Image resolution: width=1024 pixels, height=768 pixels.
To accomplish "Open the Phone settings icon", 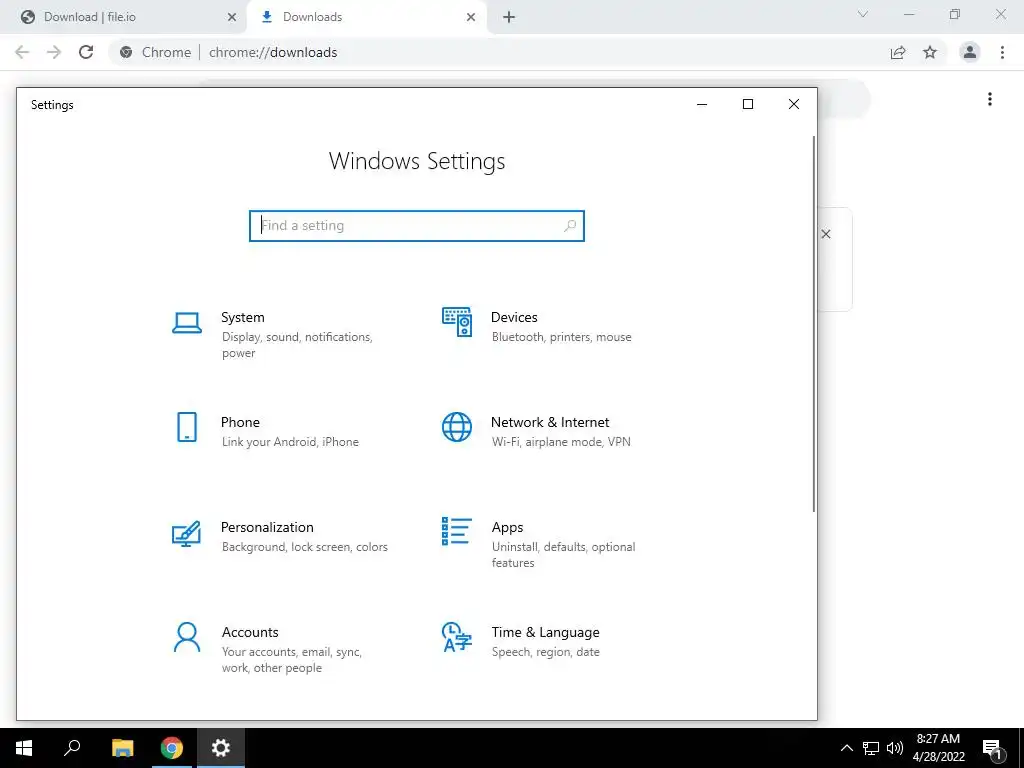I will coord(187,427).
